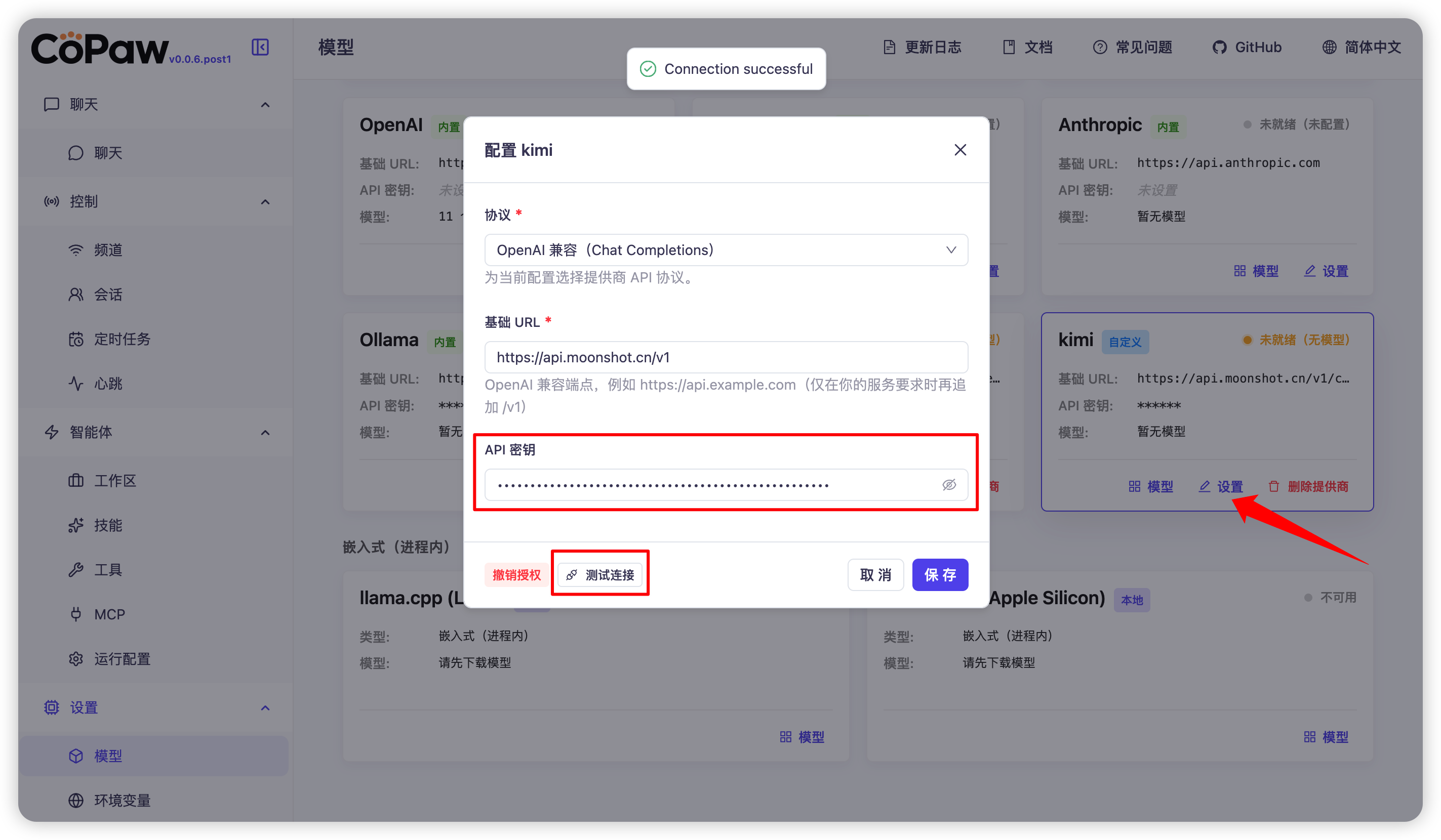This screenshot has width=1441, height=840.
Task: Collapse the 聊天 sidebar section
Action: click(265, 105)
